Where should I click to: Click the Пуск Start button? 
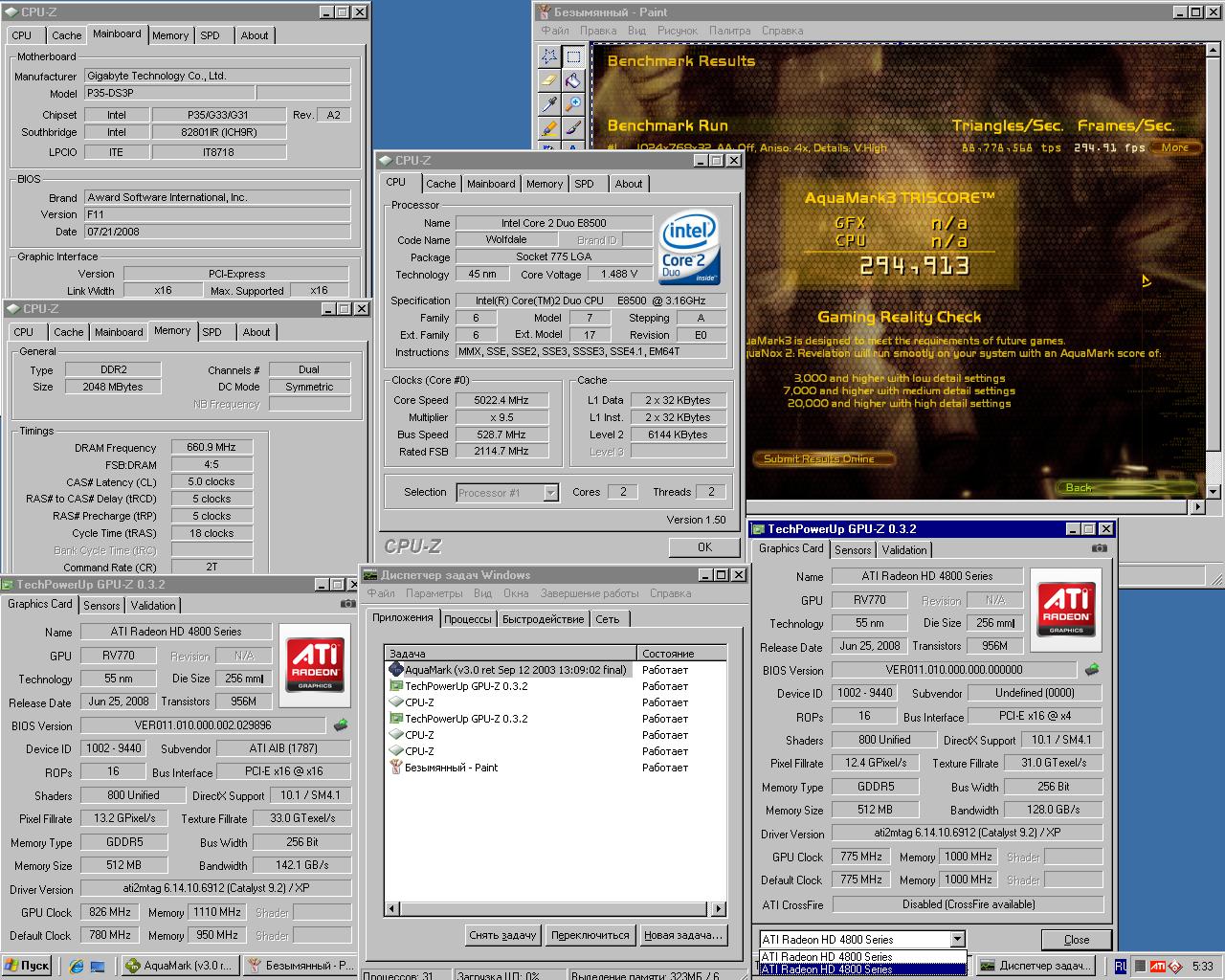(x=27, y=966)
